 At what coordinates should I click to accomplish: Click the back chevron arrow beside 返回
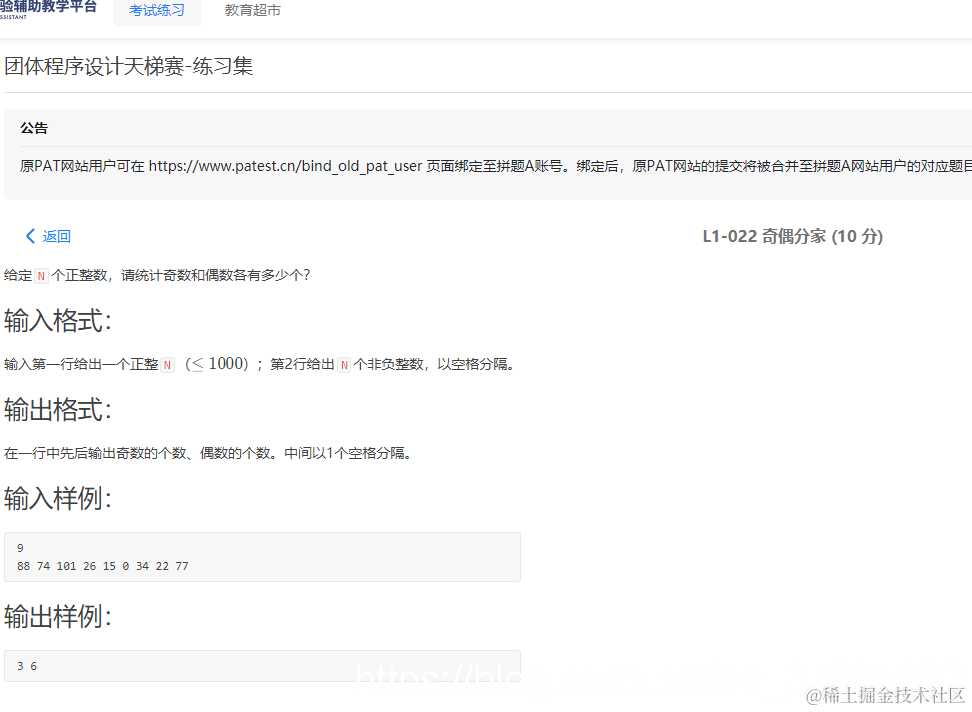(31, 236)
